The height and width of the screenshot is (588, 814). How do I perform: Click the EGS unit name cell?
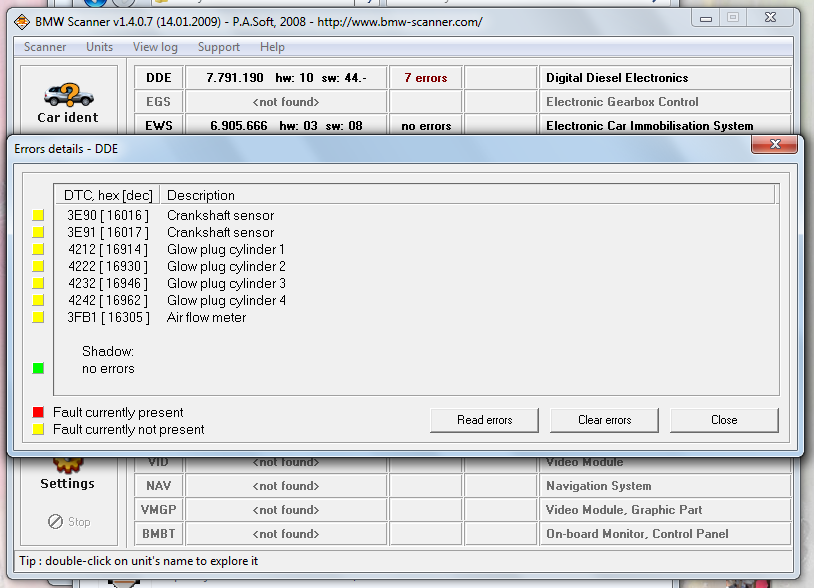coord(159,102)
